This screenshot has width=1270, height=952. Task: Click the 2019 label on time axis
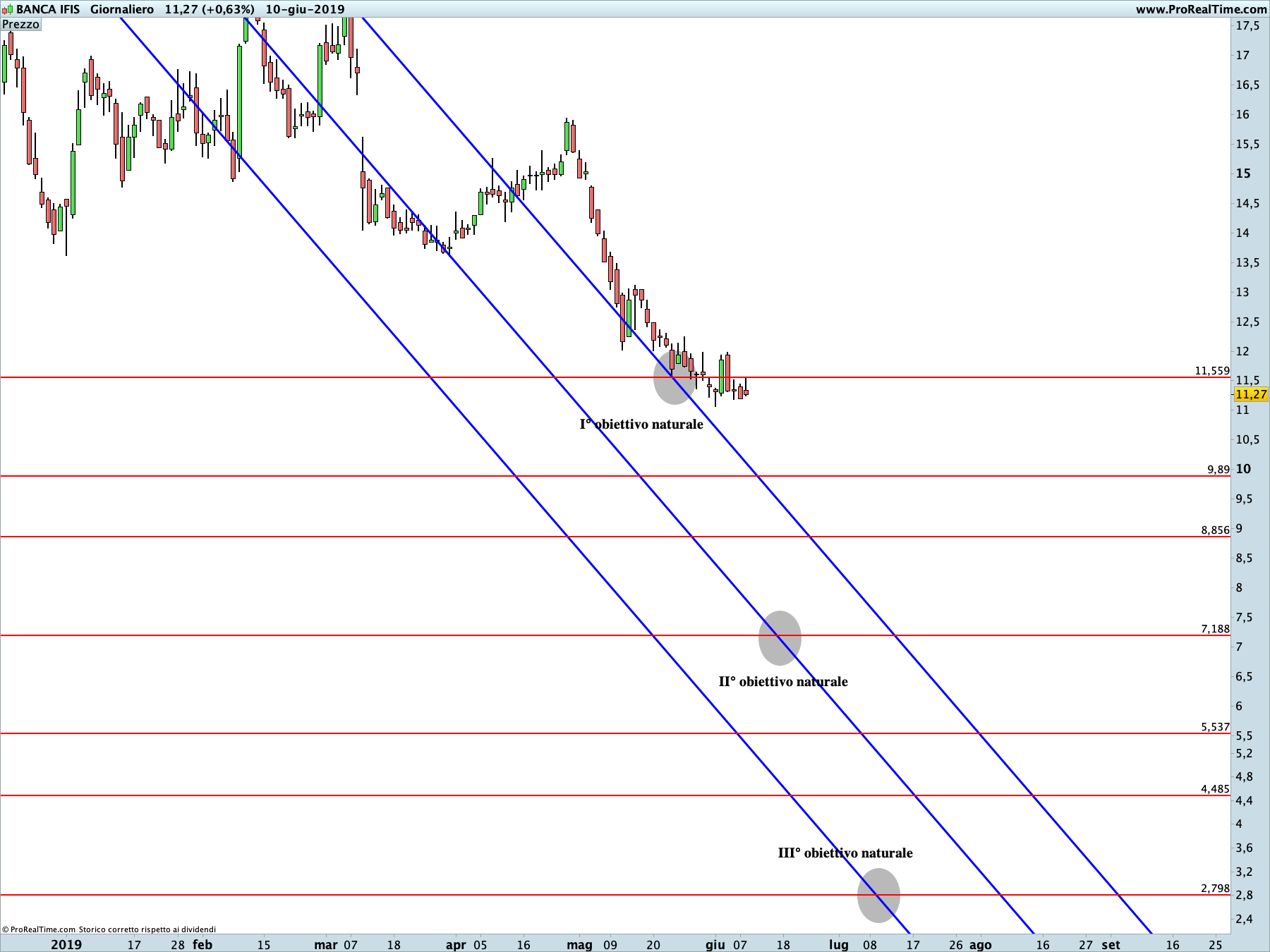(66, 944)
